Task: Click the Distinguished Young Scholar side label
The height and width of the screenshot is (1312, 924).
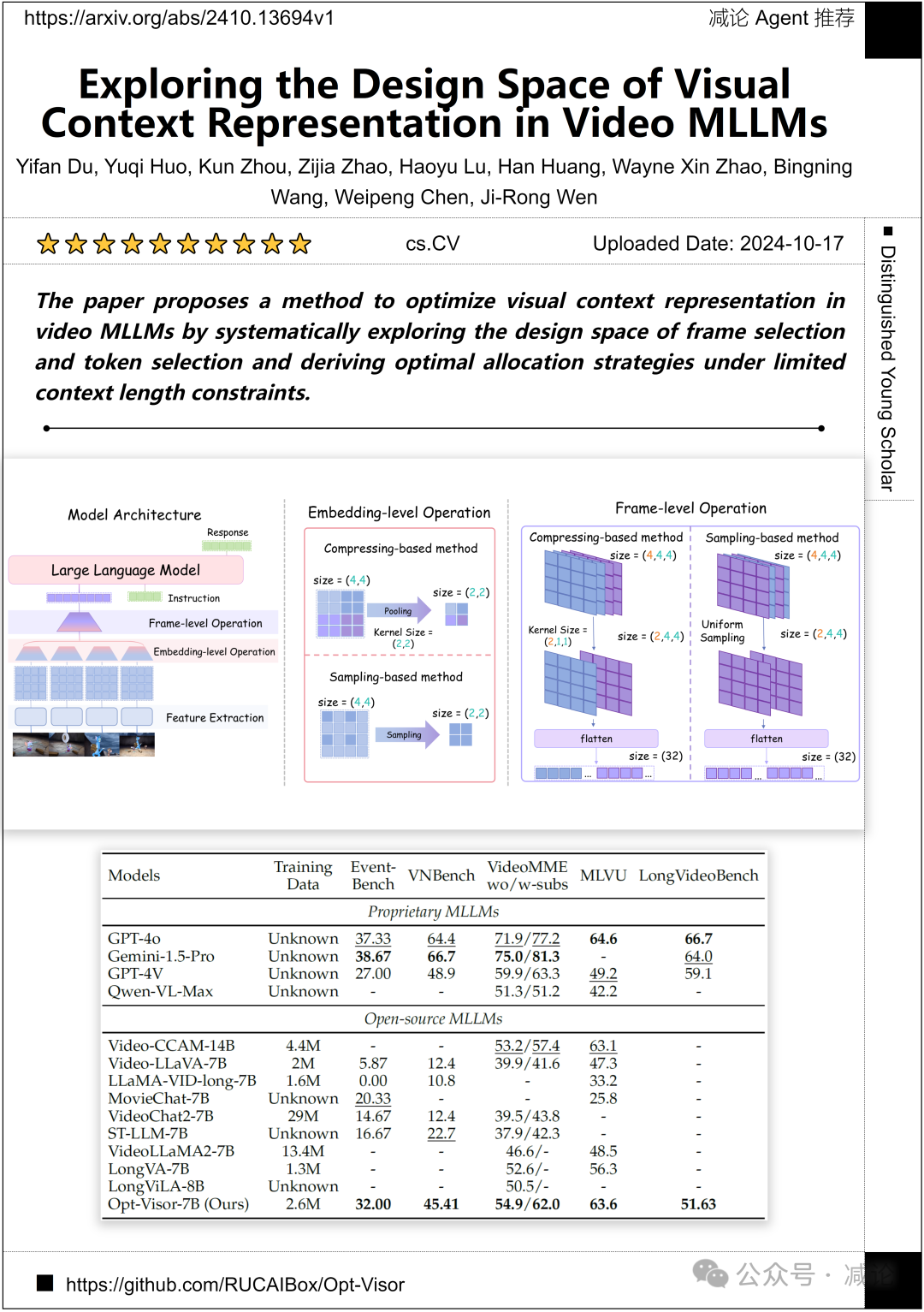Action: click(888, 369)
